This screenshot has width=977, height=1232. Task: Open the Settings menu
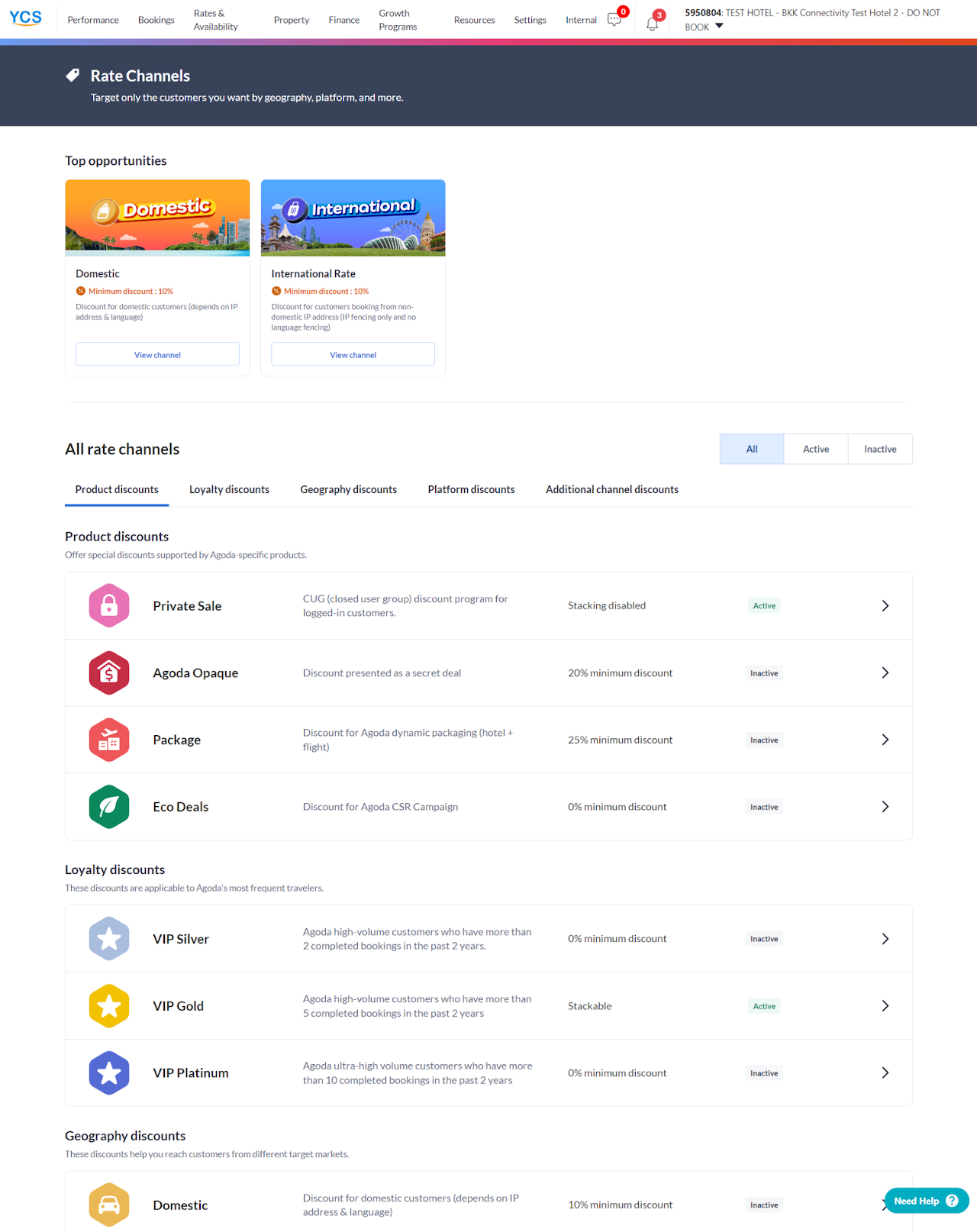click(530, 20)
